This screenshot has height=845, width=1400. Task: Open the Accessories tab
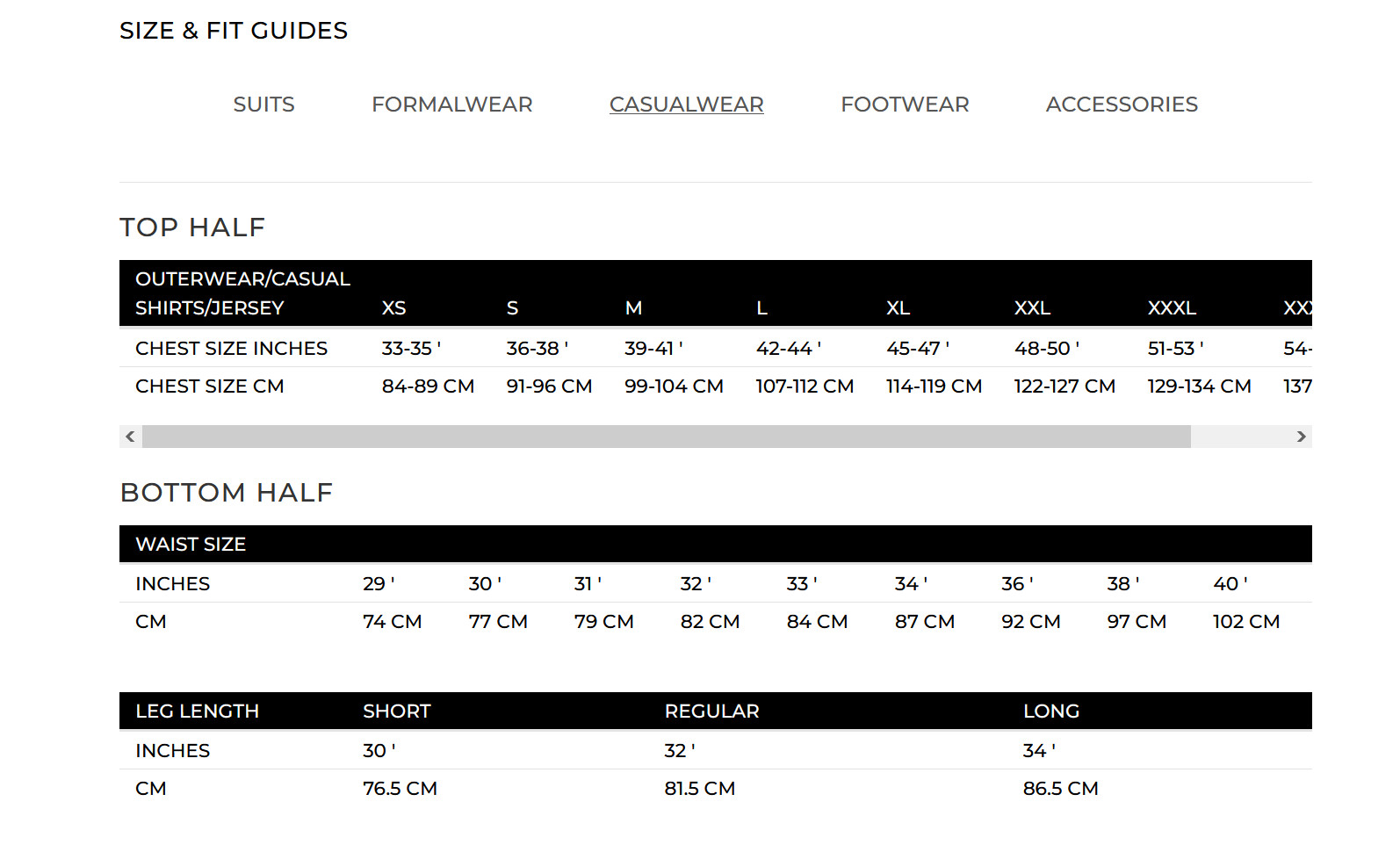tap(1122, 105)
